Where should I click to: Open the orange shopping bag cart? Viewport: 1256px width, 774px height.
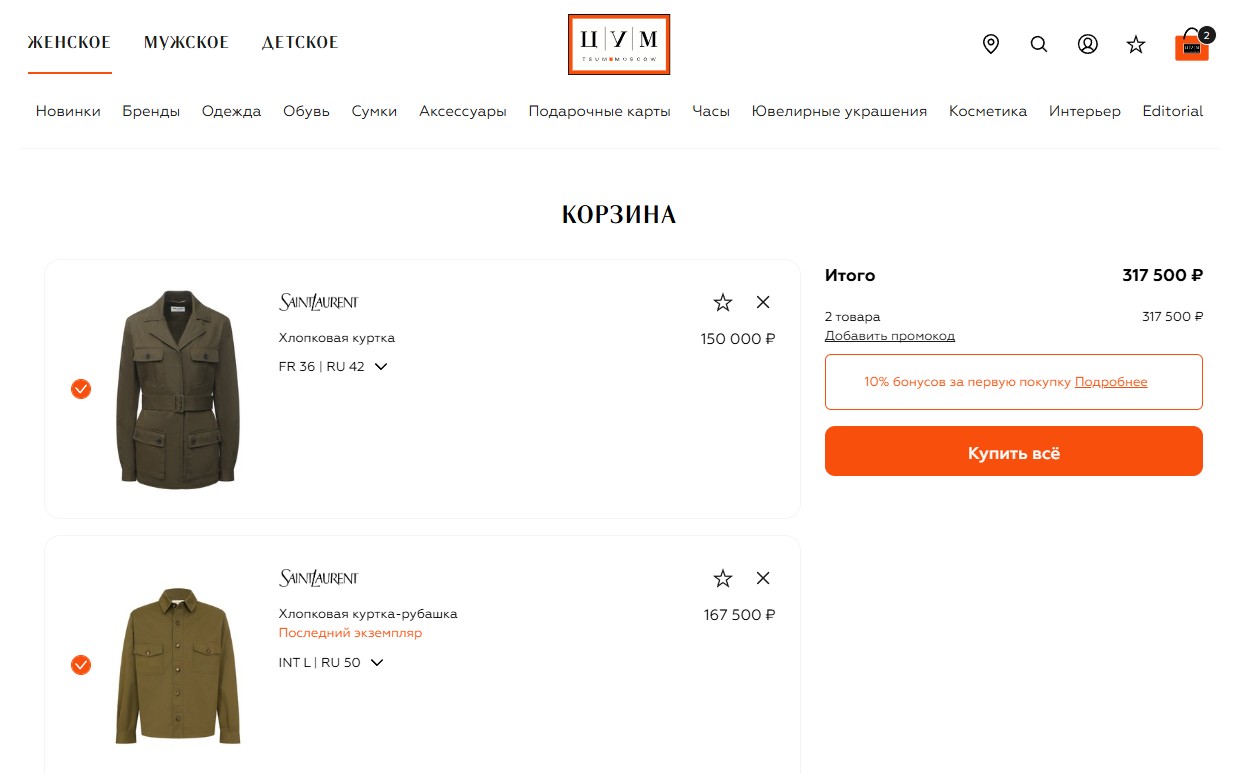[1192, 45]
